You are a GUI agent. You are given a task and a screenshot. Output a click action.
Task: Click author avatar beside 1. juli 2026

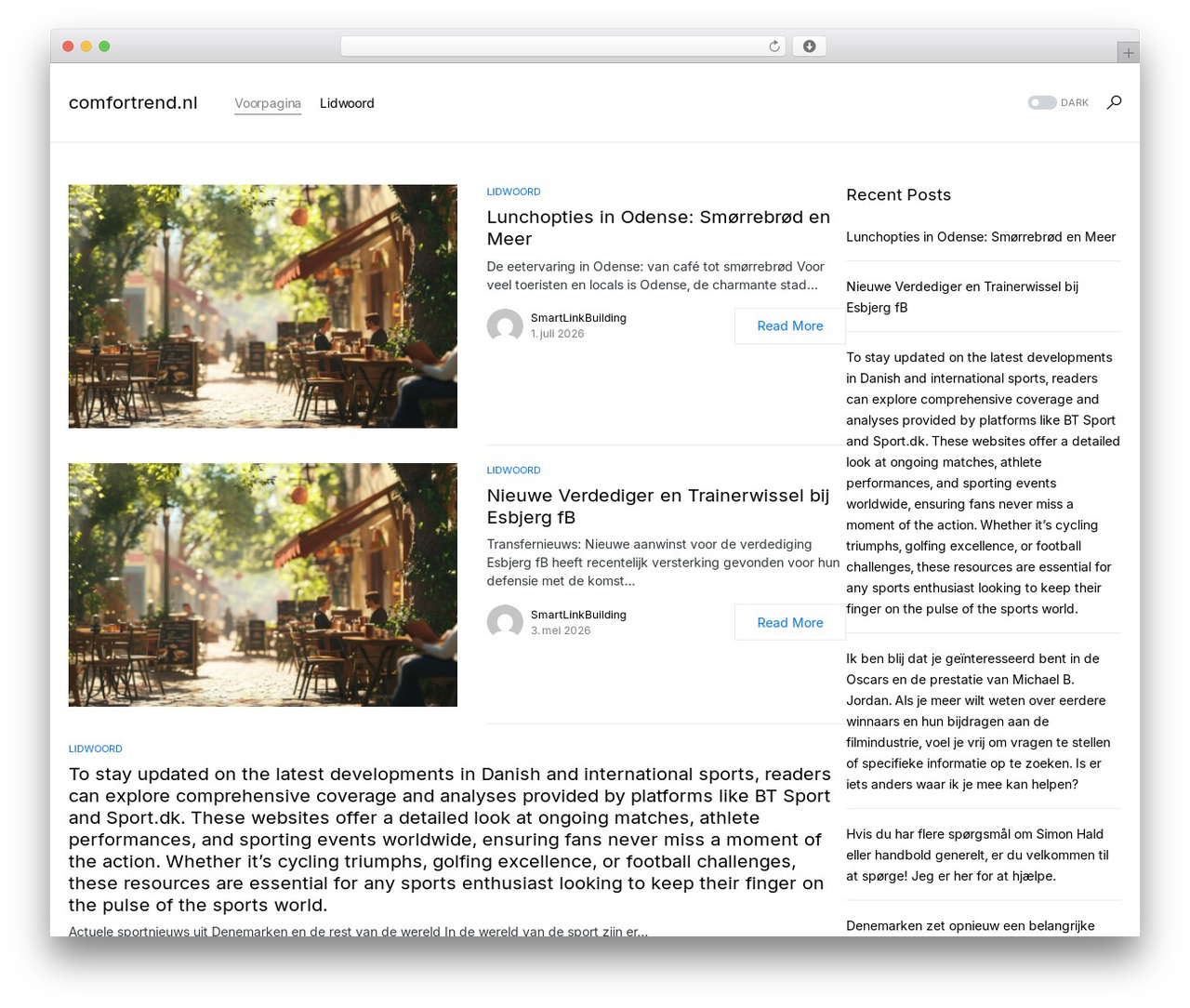pyautogui.click(x=505, y=325)
